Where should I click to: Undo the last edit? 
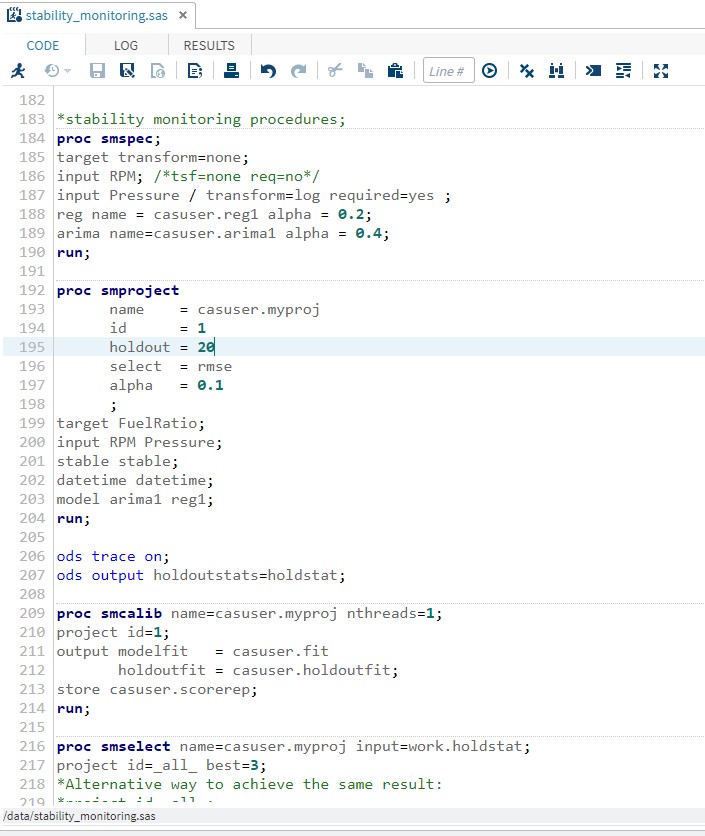tap(268, 71)
